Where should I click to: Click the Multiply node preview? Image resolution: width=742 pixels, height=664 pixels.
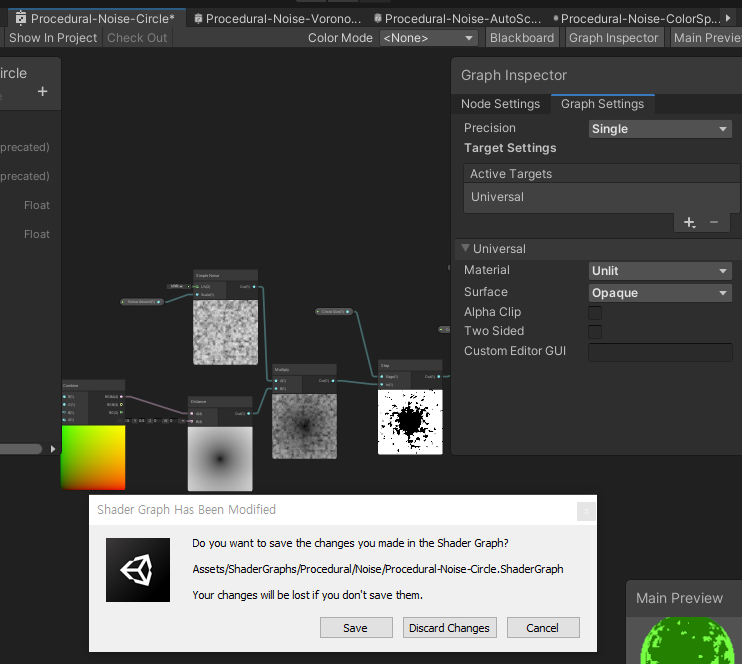[304, 426]
